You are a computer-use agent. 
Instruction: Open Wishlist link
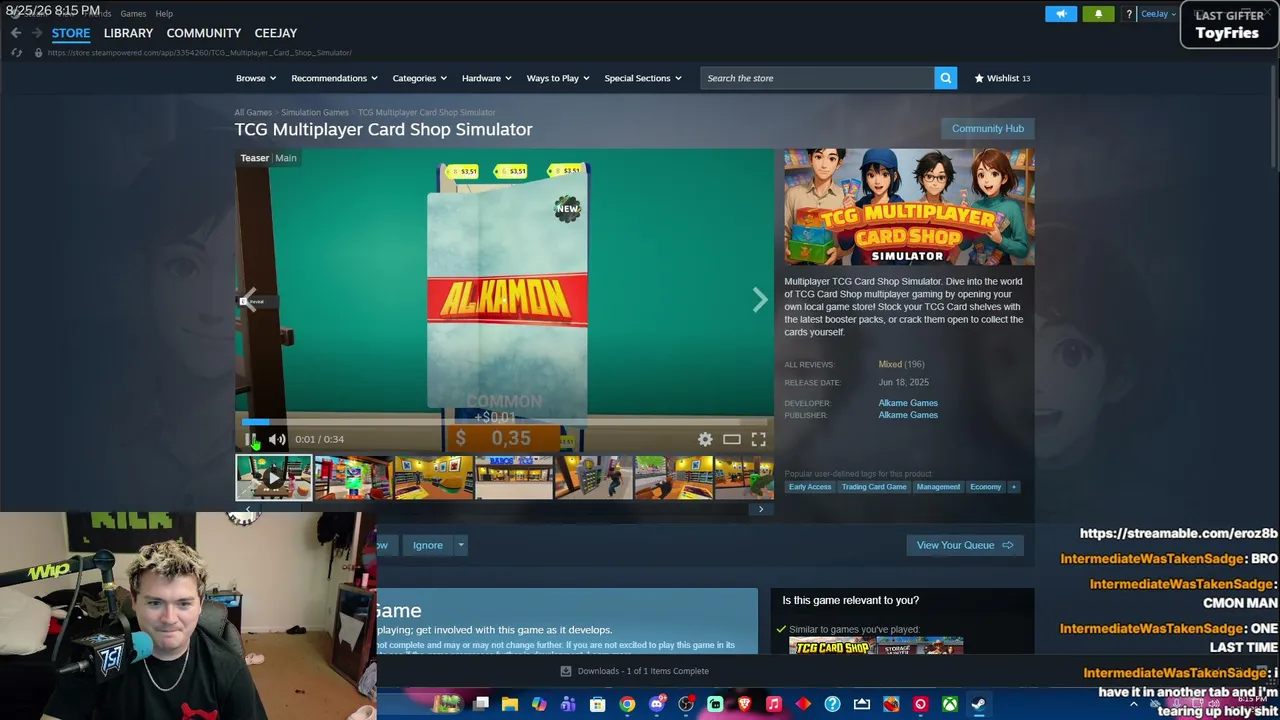pos(1002,78)
